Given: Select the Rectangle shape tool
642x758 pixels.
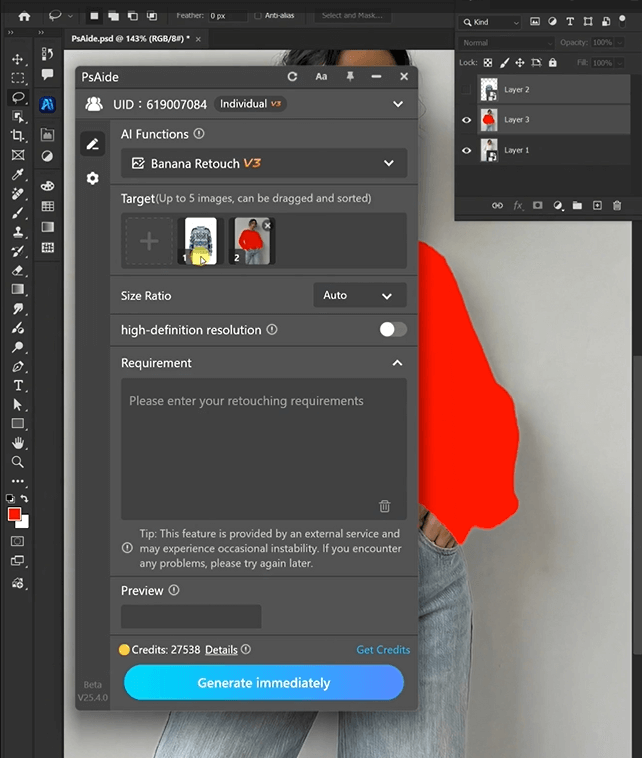Looking at the screenshot, I should pyautogui.click(x=18, y=423).
